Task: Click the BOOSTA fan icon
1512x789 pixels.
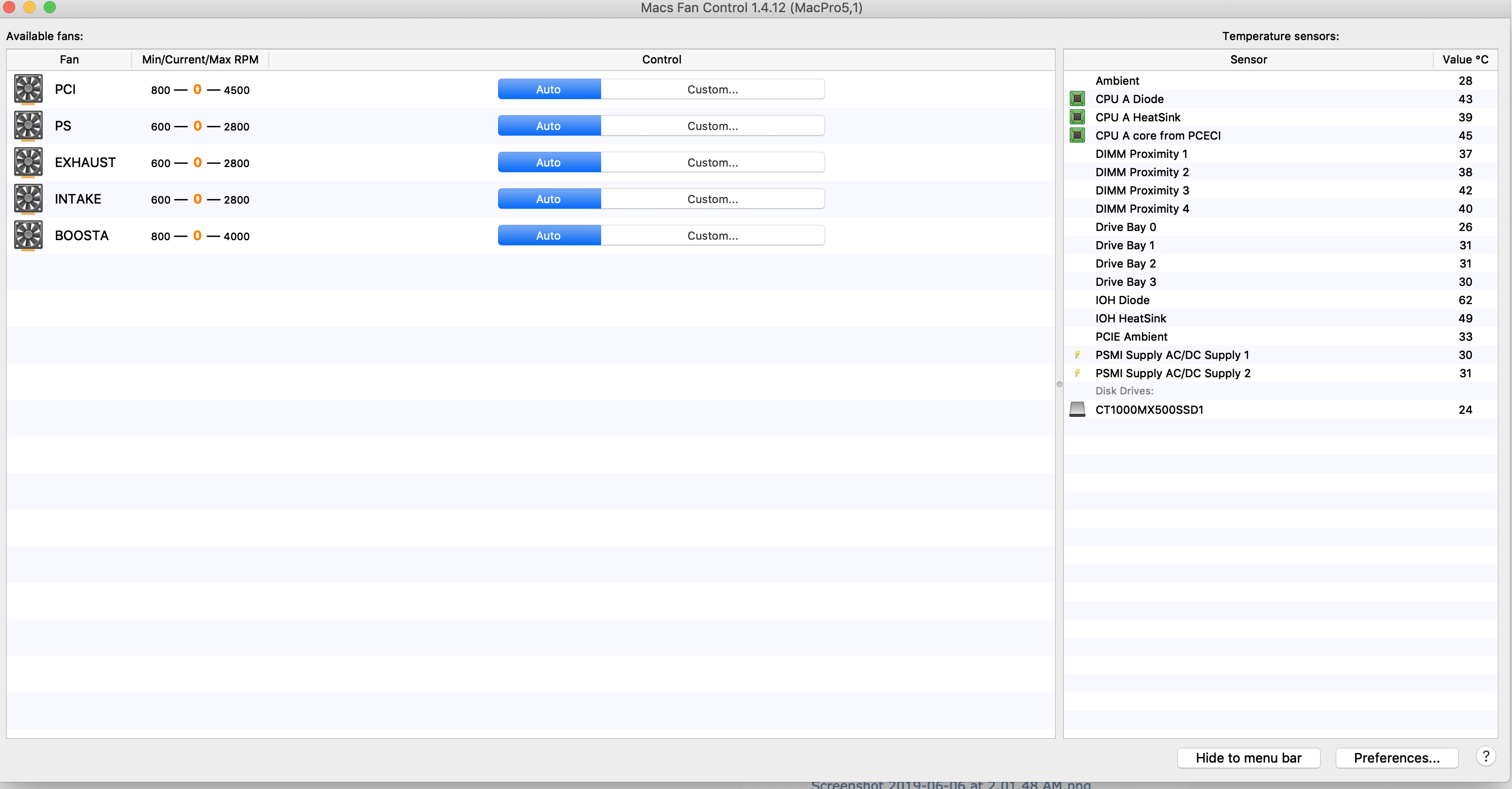Action: click(x=28, y=236)
